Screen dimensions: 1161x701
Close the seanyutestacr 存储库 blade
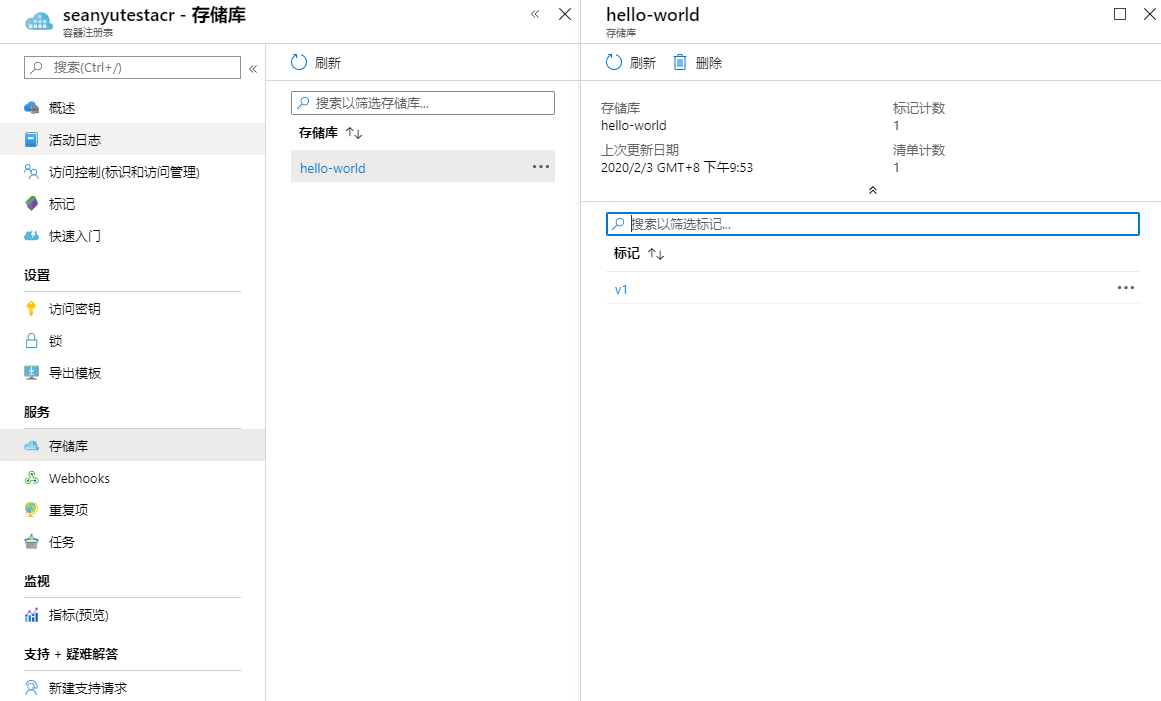565,14
